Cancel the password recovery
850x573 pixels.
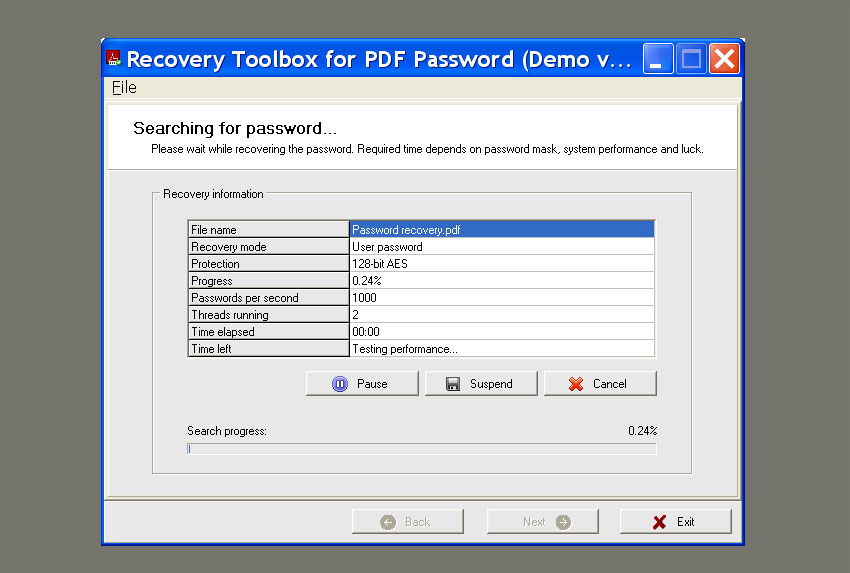click(600, 384)
